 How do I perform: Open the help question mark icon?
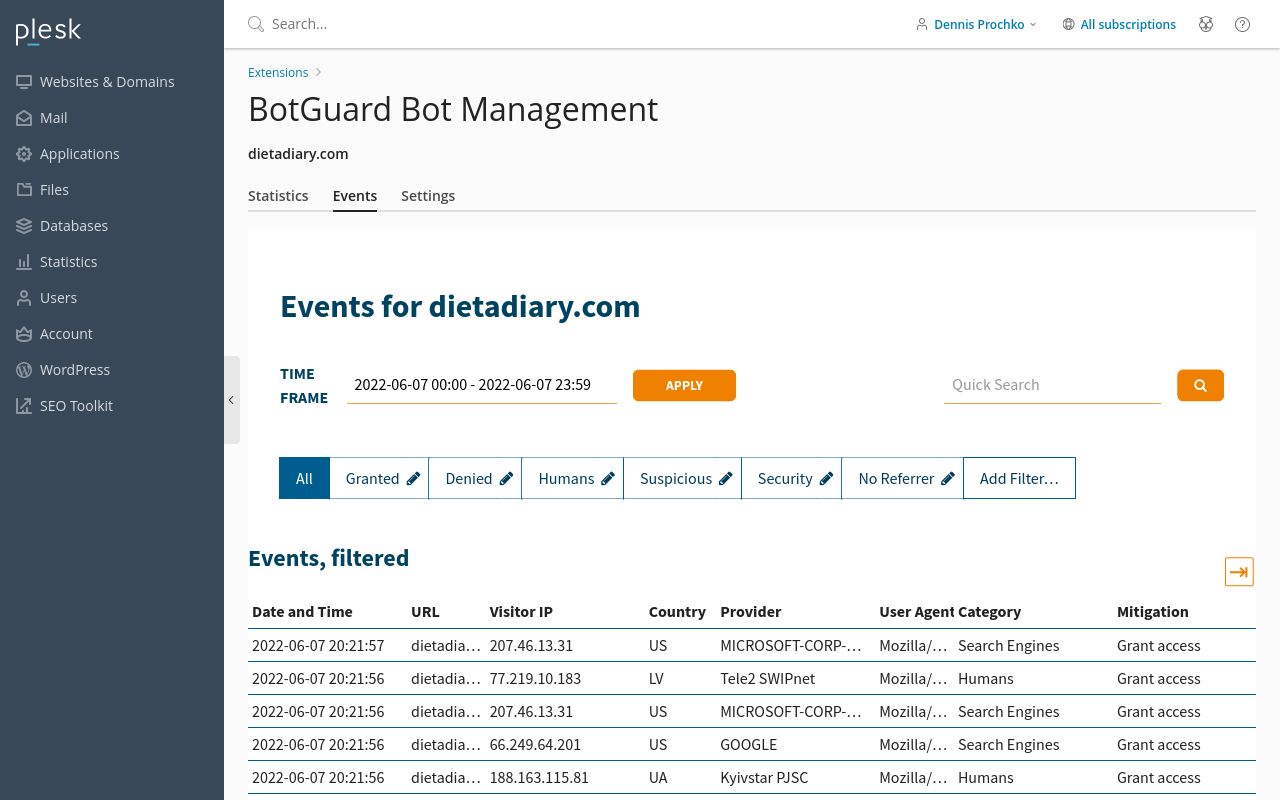pos(1242,24)
